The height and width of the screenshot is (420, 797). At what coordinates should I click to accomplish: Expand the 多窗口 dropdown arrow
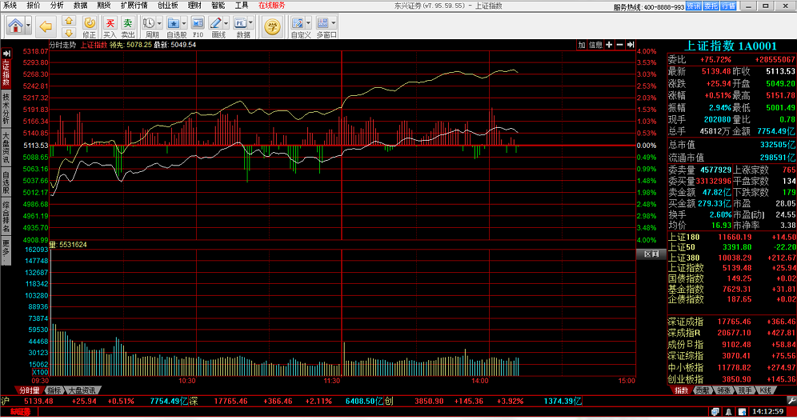point(333,23)
